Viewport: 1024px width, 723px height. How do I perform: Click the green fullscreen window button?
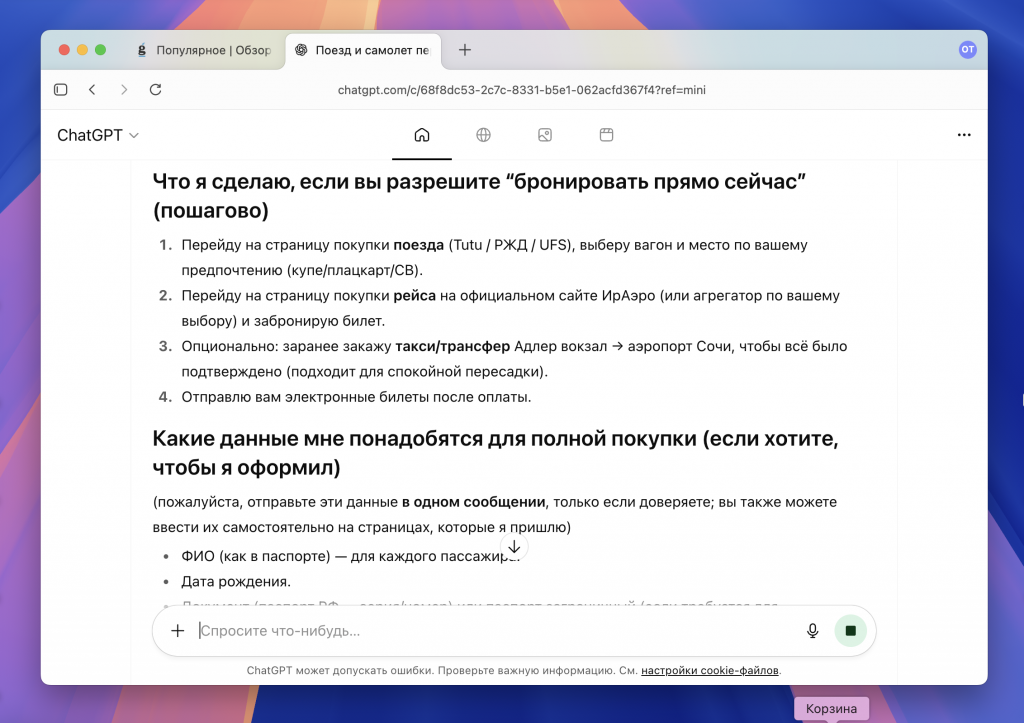tap(101, 50)
